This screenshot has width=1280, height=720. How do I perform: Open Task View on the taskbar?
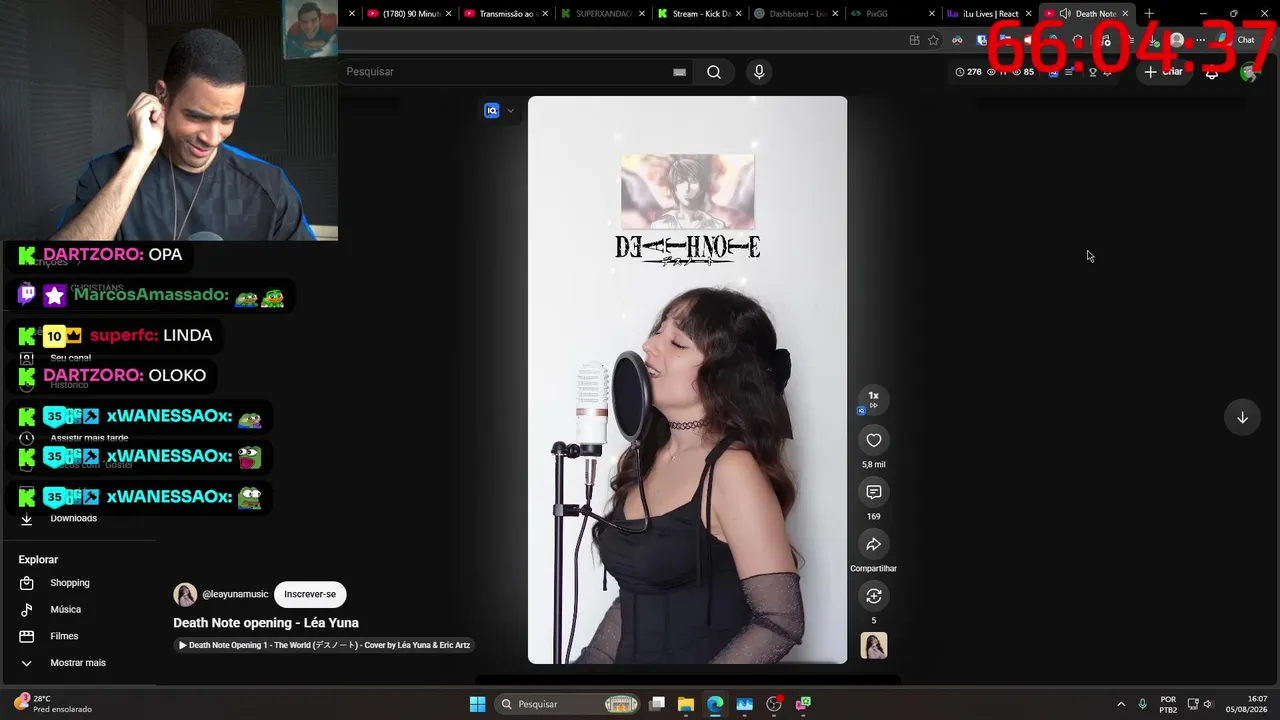[x=657, y=704]
